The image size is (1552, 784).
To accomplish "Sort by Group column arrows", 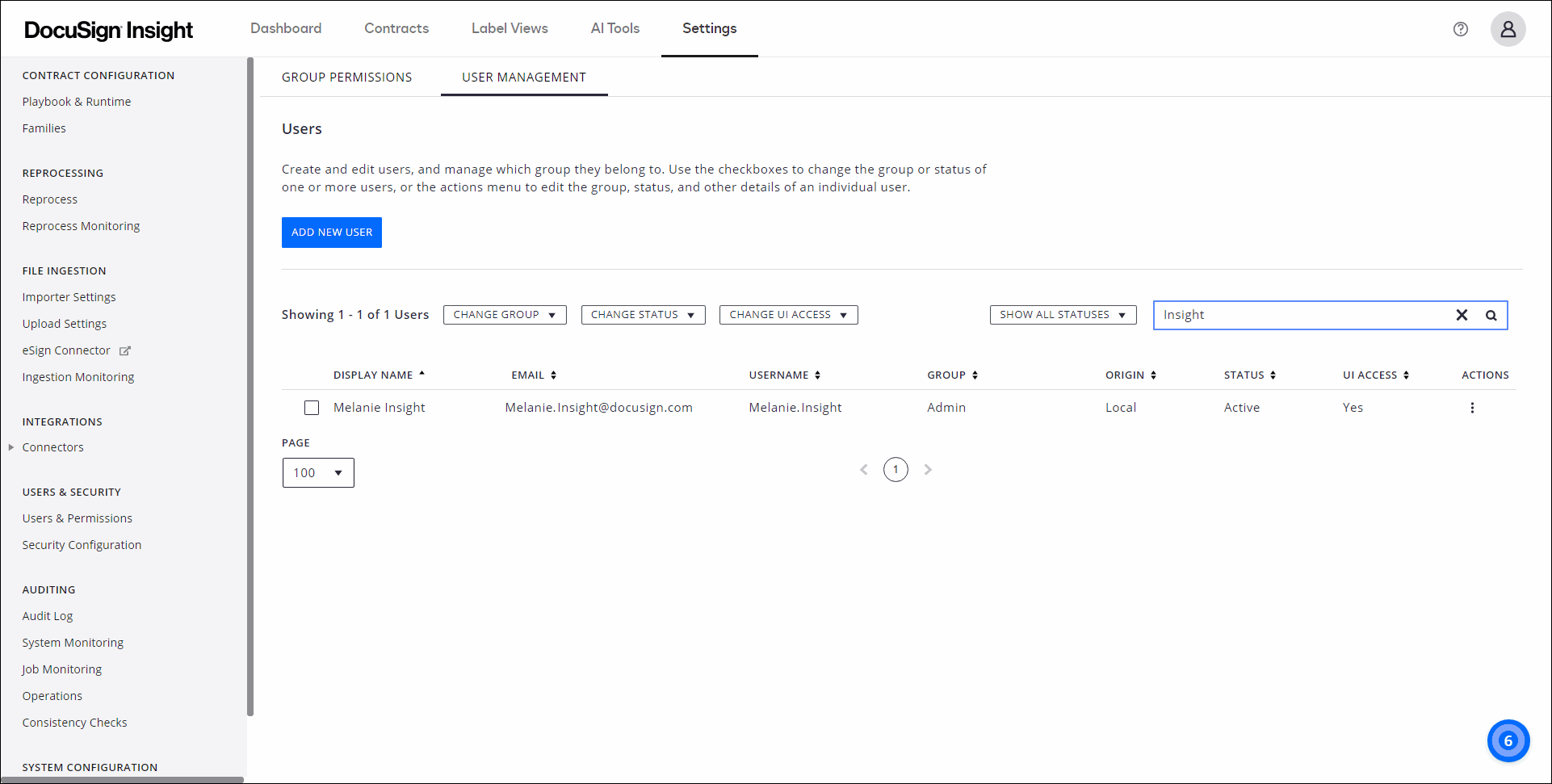I will tap(975, 375).
